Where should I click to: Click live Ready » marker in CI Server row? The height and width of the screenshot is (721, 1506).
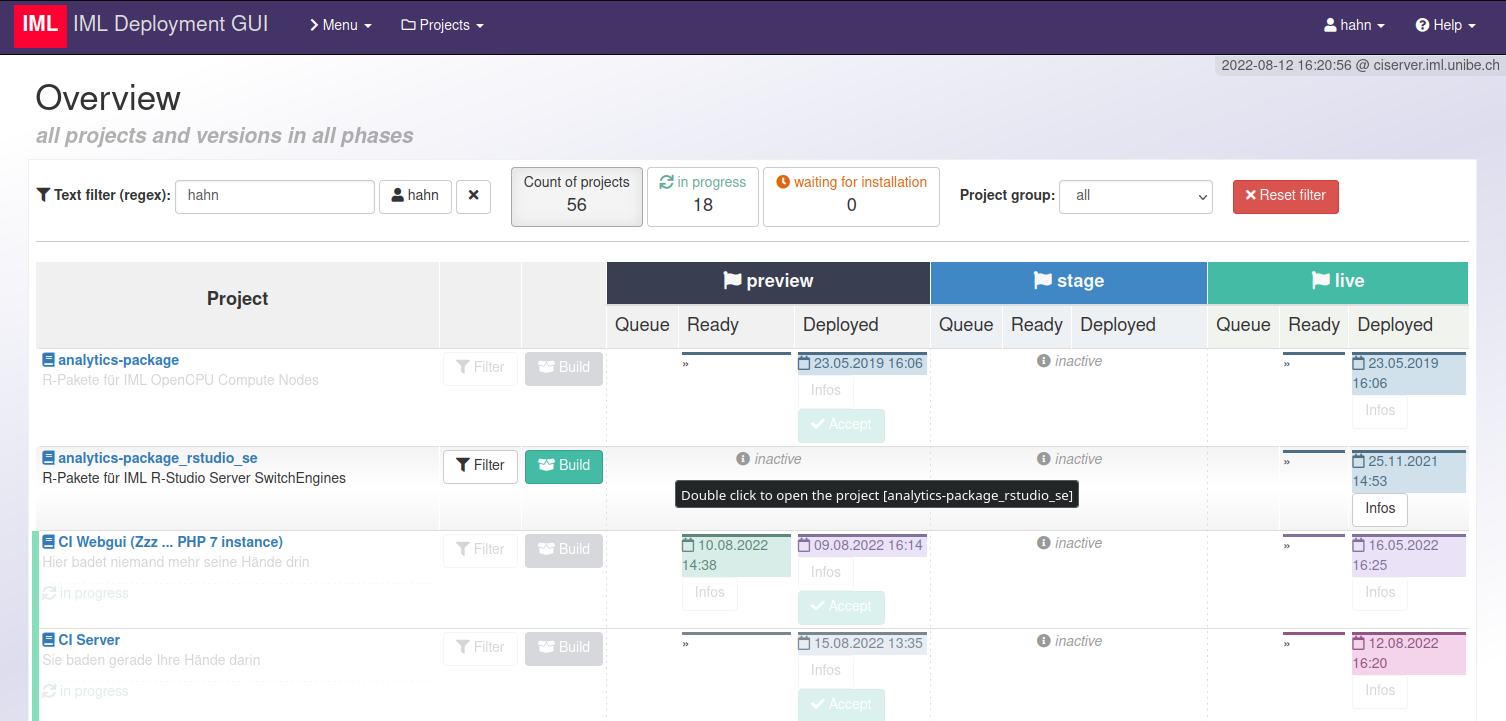(1287, 643)
